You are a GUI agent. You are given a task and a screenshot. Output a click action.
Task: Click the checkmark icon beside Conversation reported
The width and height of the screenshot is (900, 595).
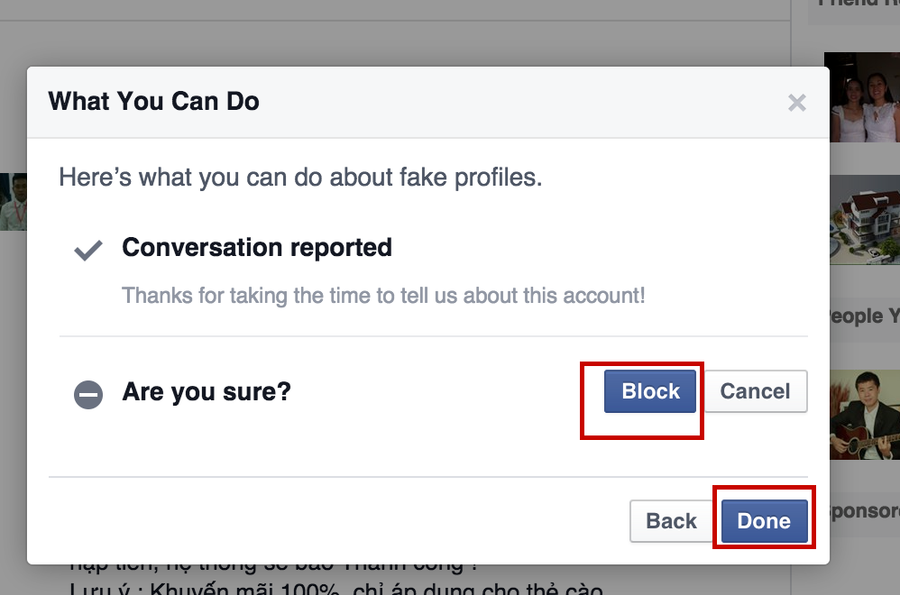pyautogui.click(x=89, y=250)
